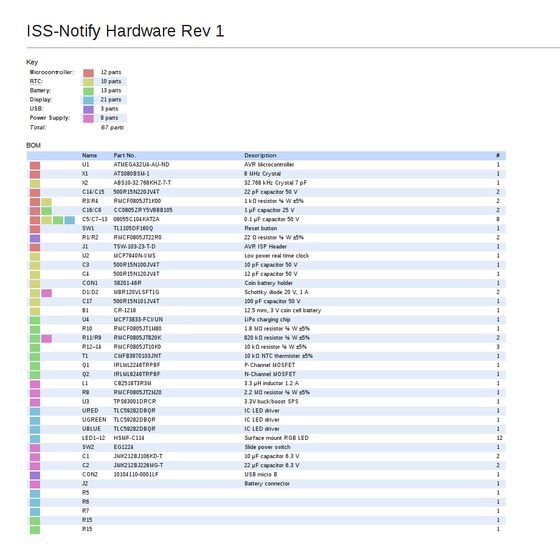Image resolution: width=560 pixels, height=559 pixels.
Task: Select part number 'TPS63001DRCR'
Action: (x=135, y=401)
